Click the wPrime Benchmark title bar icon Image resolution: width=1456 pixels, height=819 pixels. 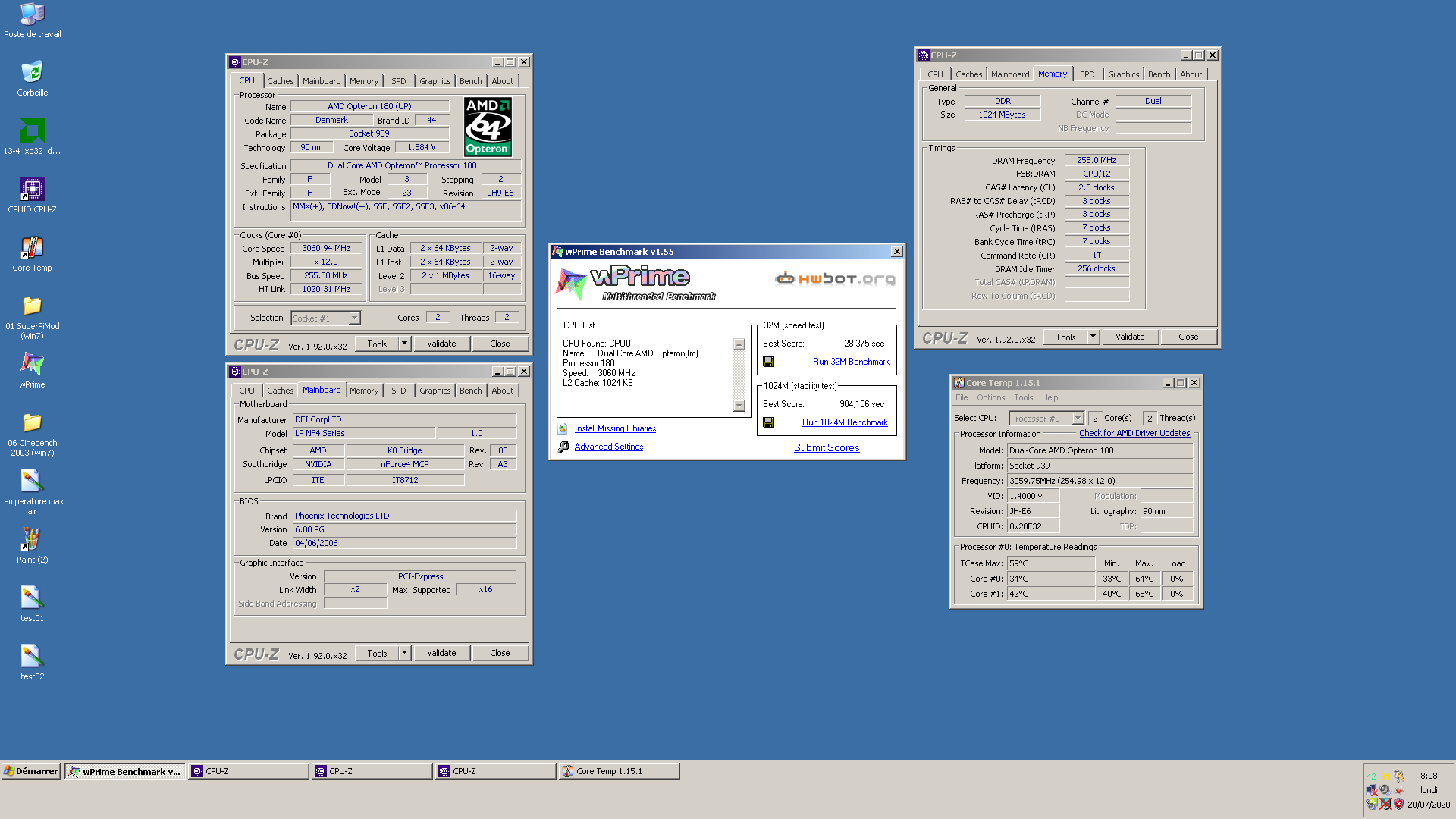(558, 252)
